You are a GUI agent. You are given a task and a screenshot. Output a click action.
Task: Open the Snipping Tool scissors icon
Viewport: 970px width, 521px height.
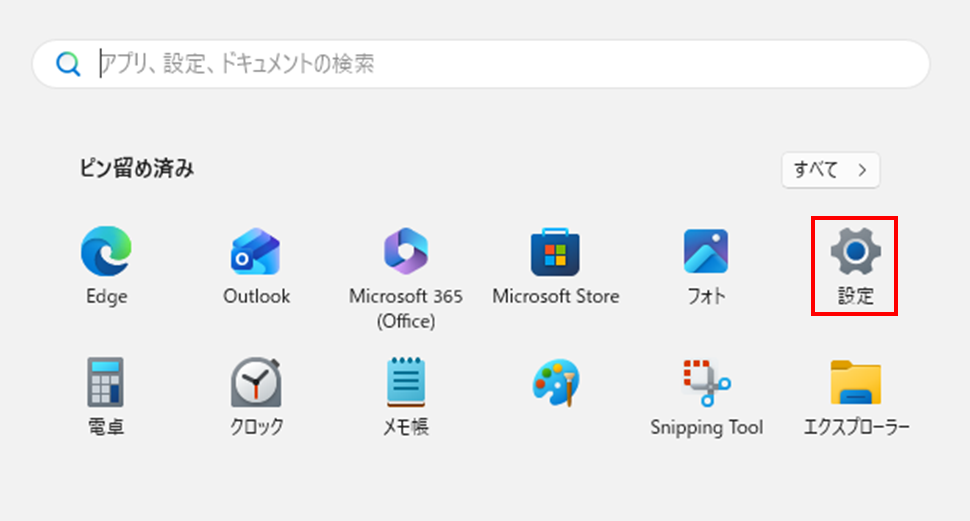706,383
